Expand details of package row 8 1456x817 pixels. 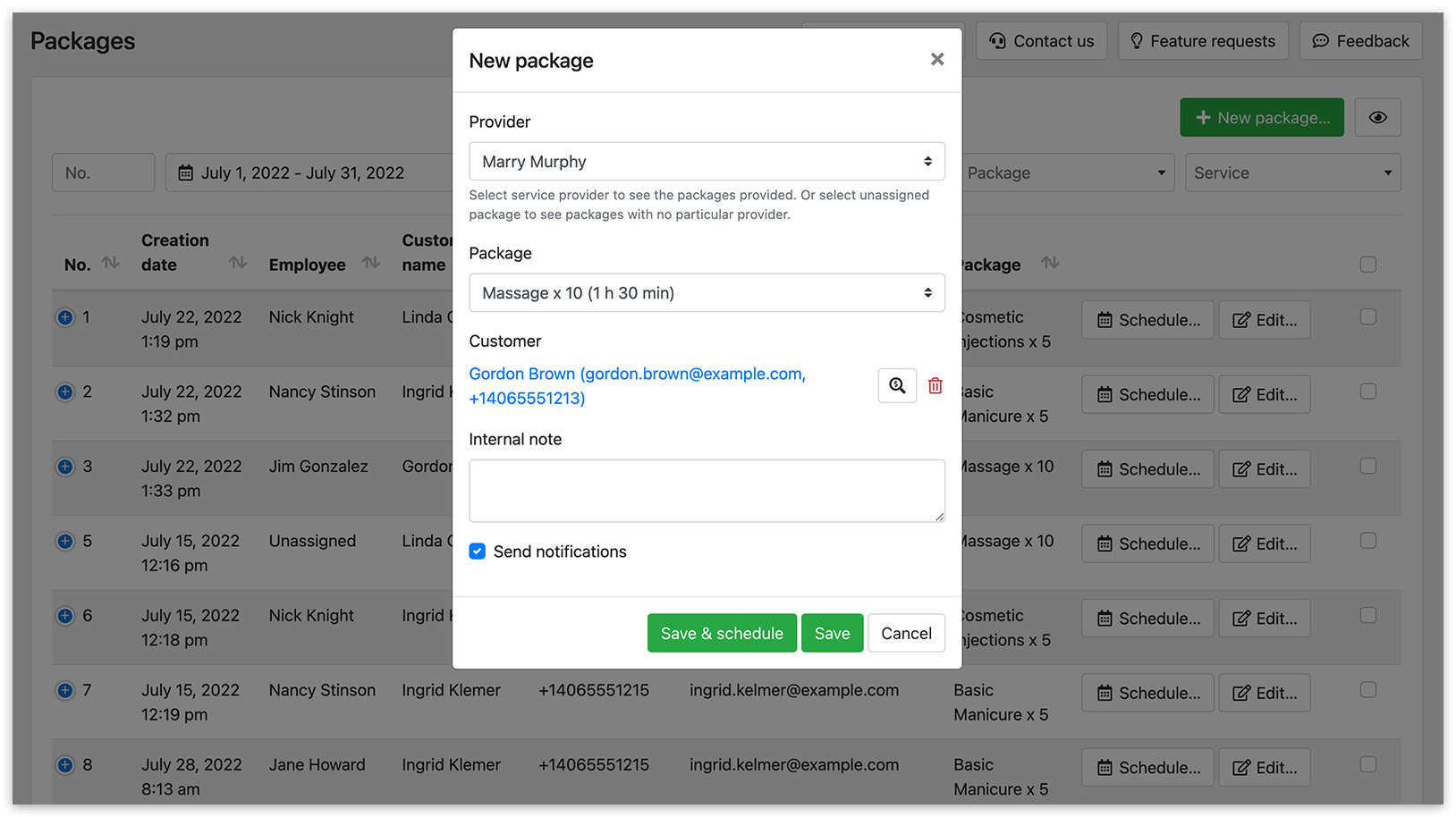[65, 765]
